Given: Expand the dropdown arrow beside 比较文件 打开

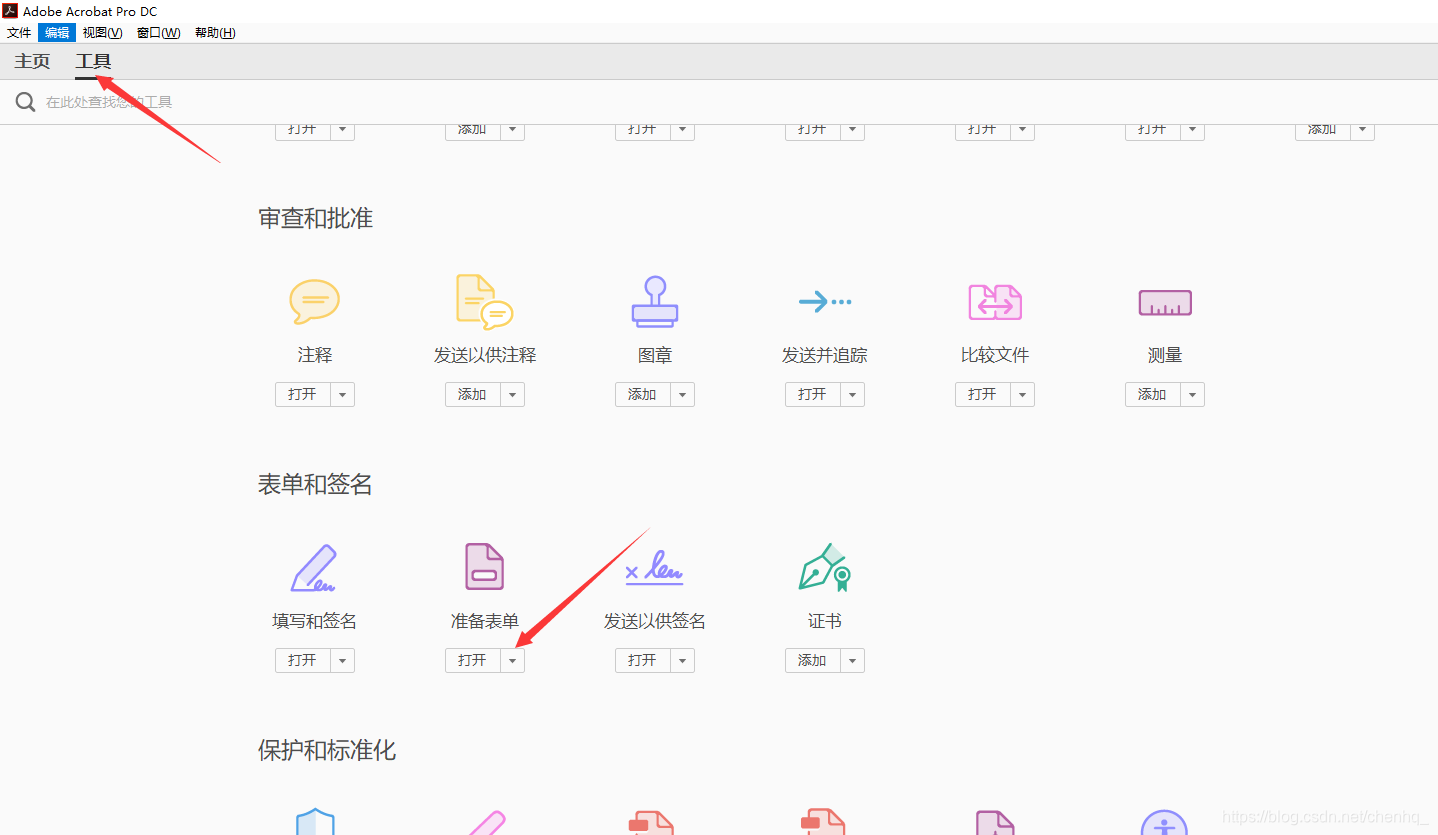Looking at the screenshot, I should (1023, 394).
